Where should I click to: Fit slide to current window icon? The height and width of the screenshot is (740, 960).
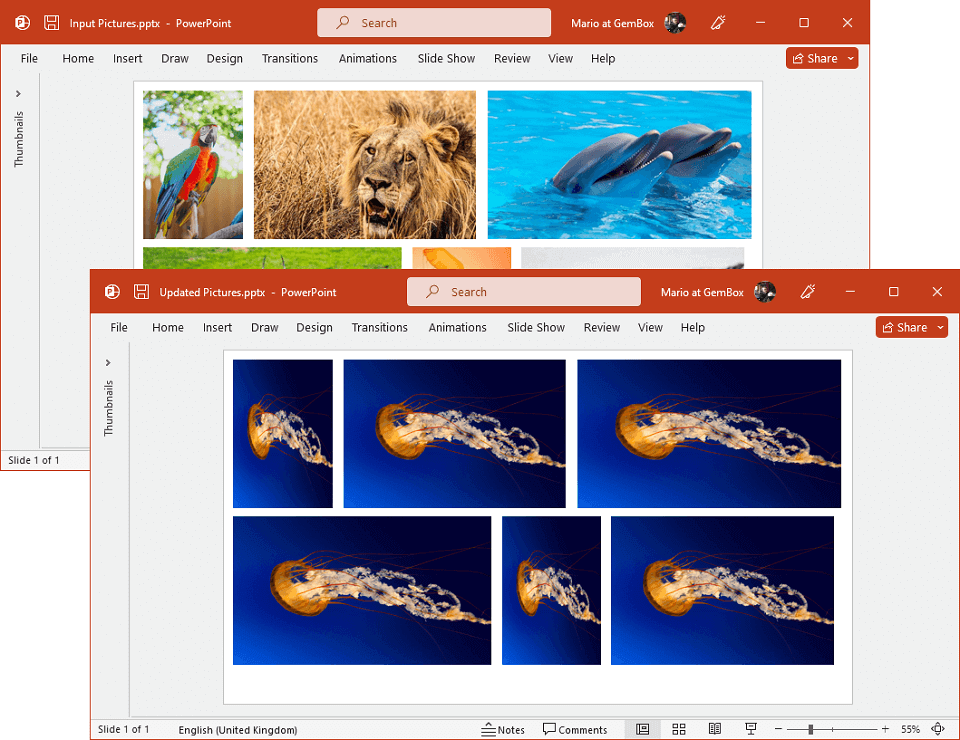937,729
